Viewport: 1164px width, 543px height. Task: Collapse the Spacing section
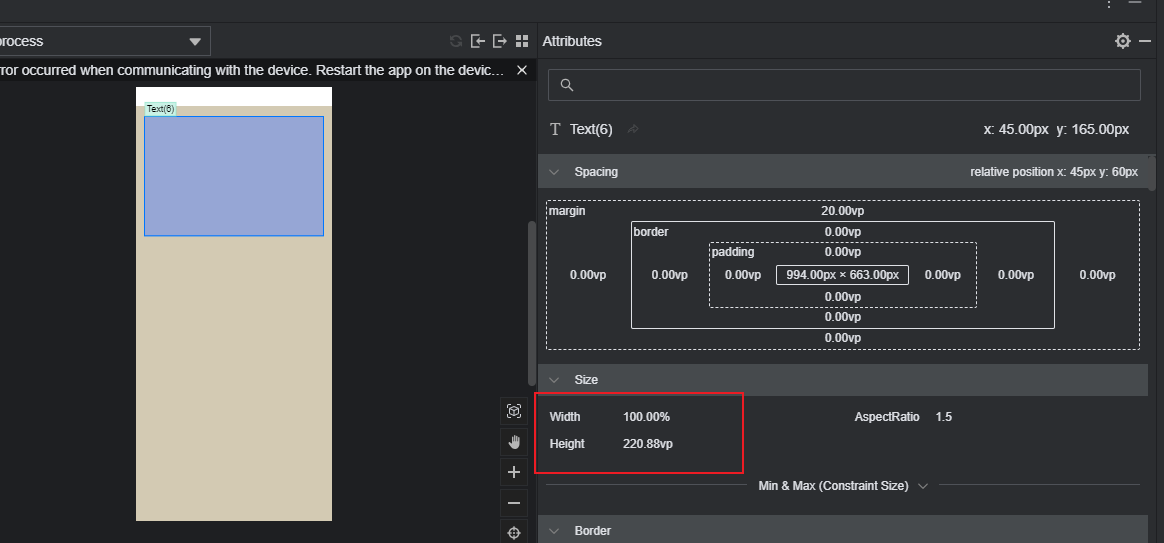(554, 172)
